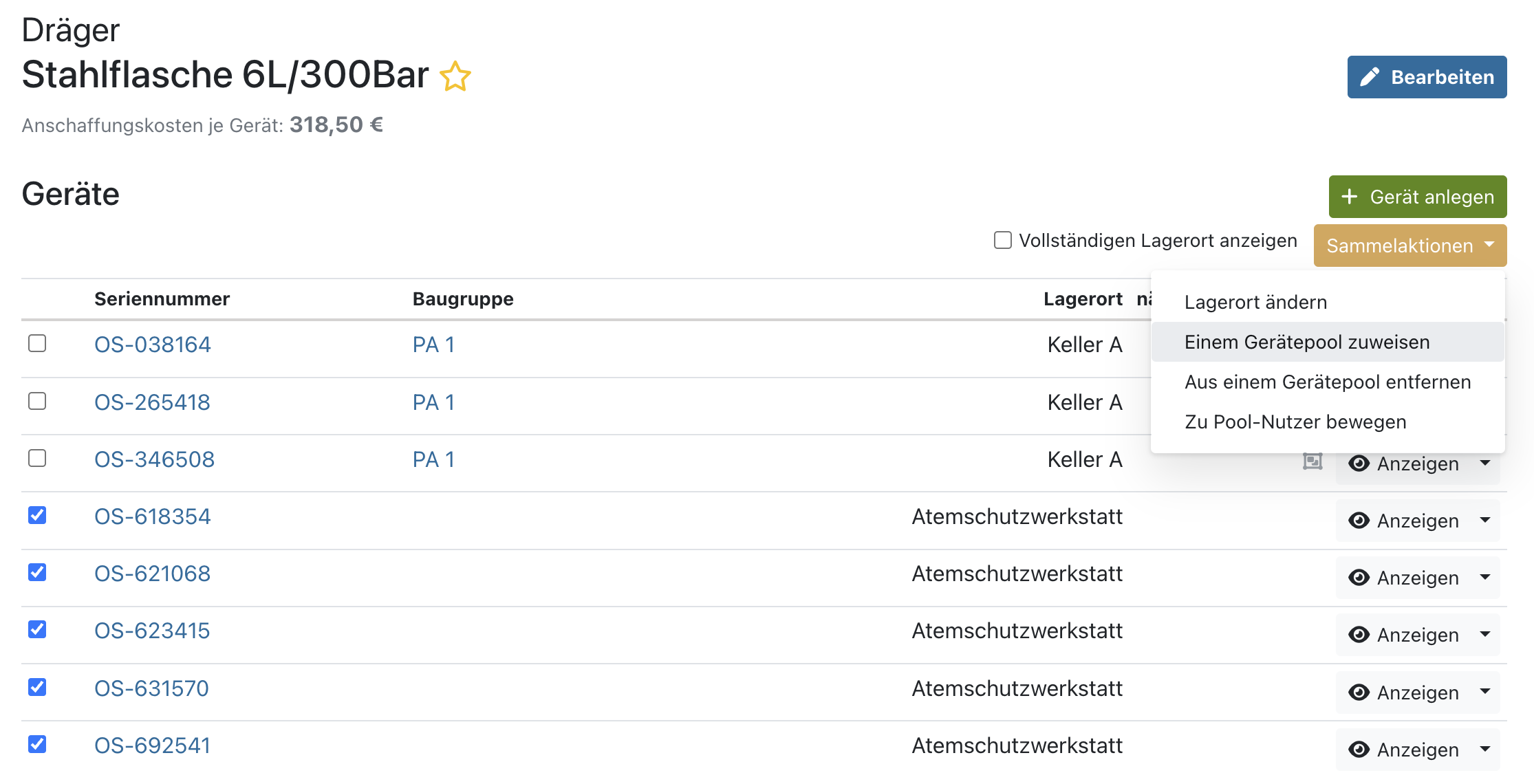
Task: Click Anzeigen for OS-618354
Action: 1403,521
